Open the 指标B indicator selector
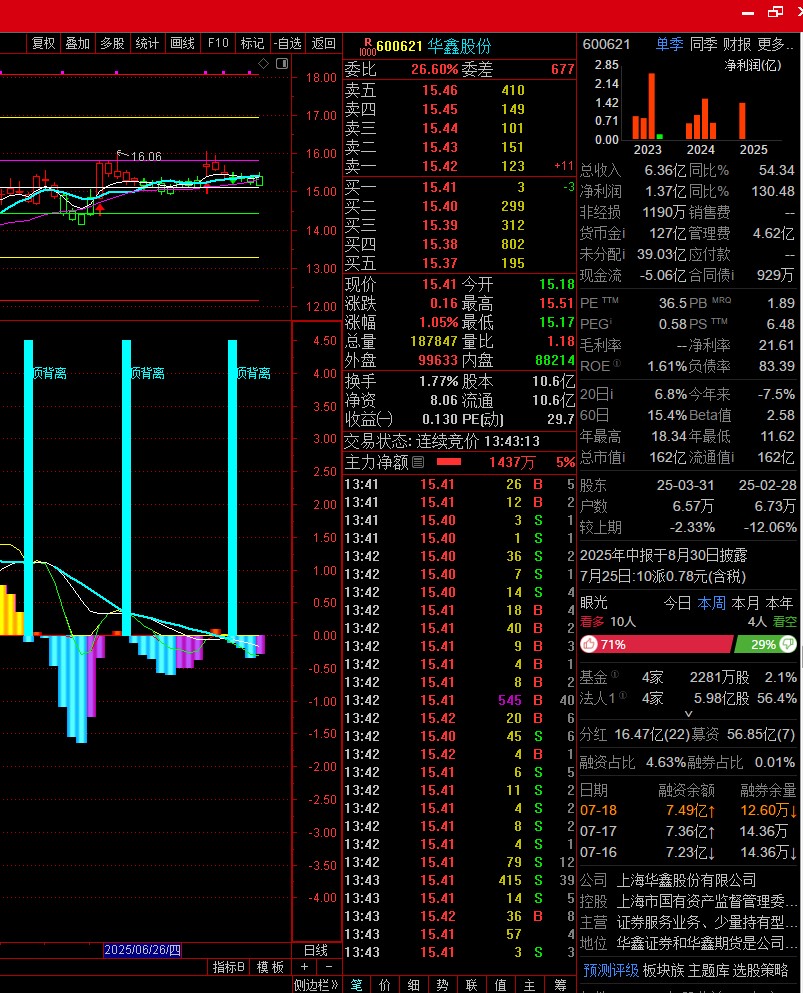The width and height of the screenshot is (803, 993). (x=228, y=967)
